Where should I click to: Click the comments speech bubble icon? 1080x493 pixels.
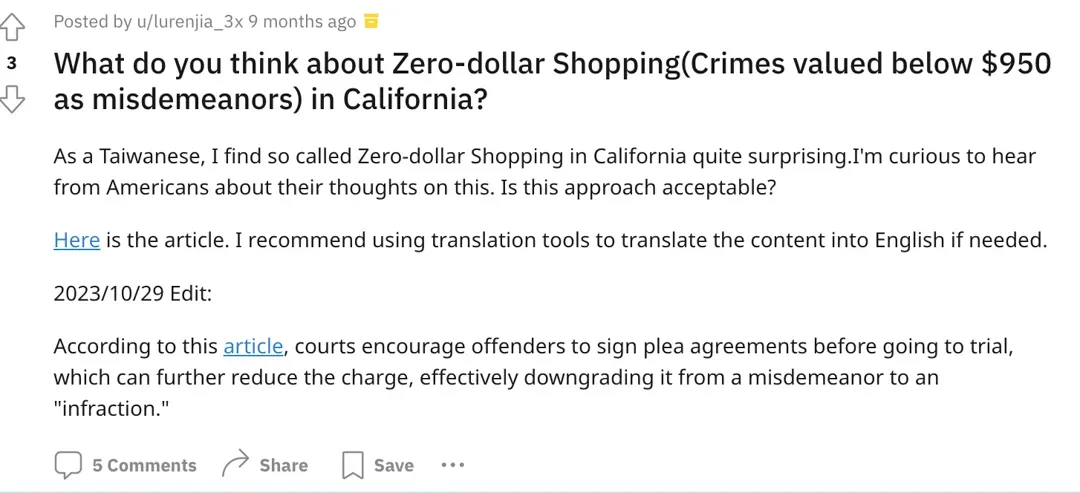68,465
